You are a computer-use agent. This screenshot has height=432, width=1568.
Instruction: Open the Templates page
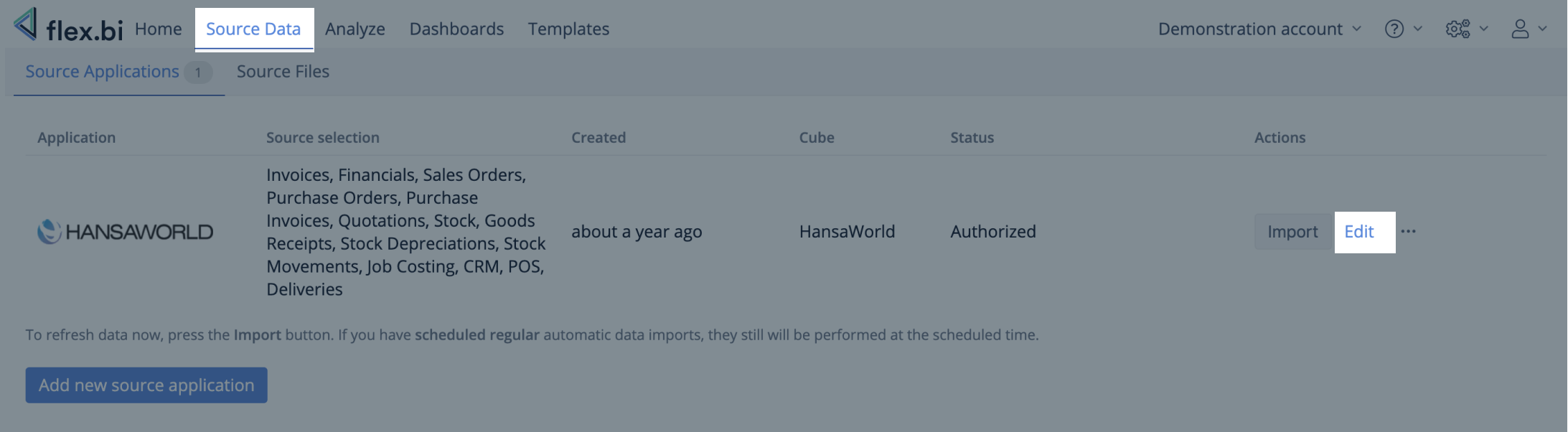pyautogui.click(x=568, y=29)
